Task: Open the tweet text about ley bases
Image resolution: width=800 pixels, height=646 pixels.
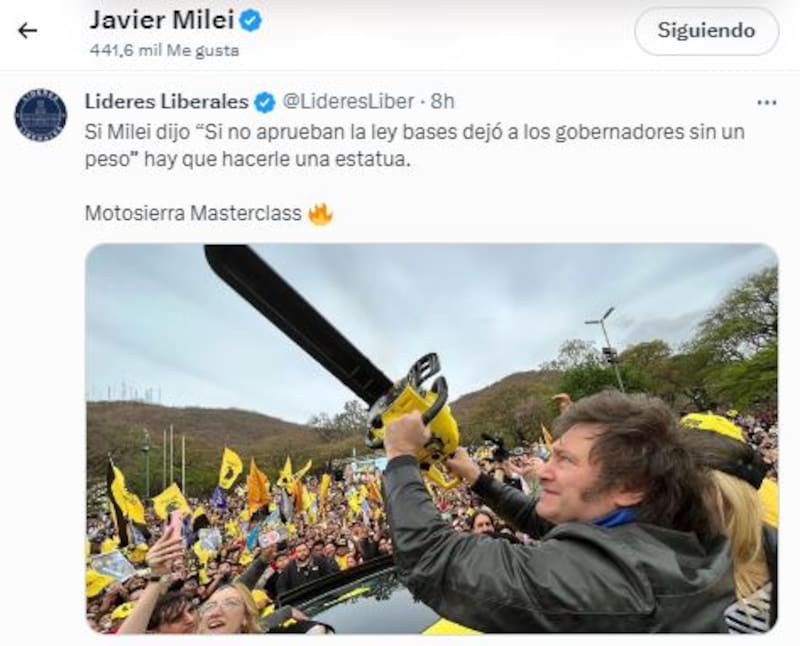Action: pos(414,145)
